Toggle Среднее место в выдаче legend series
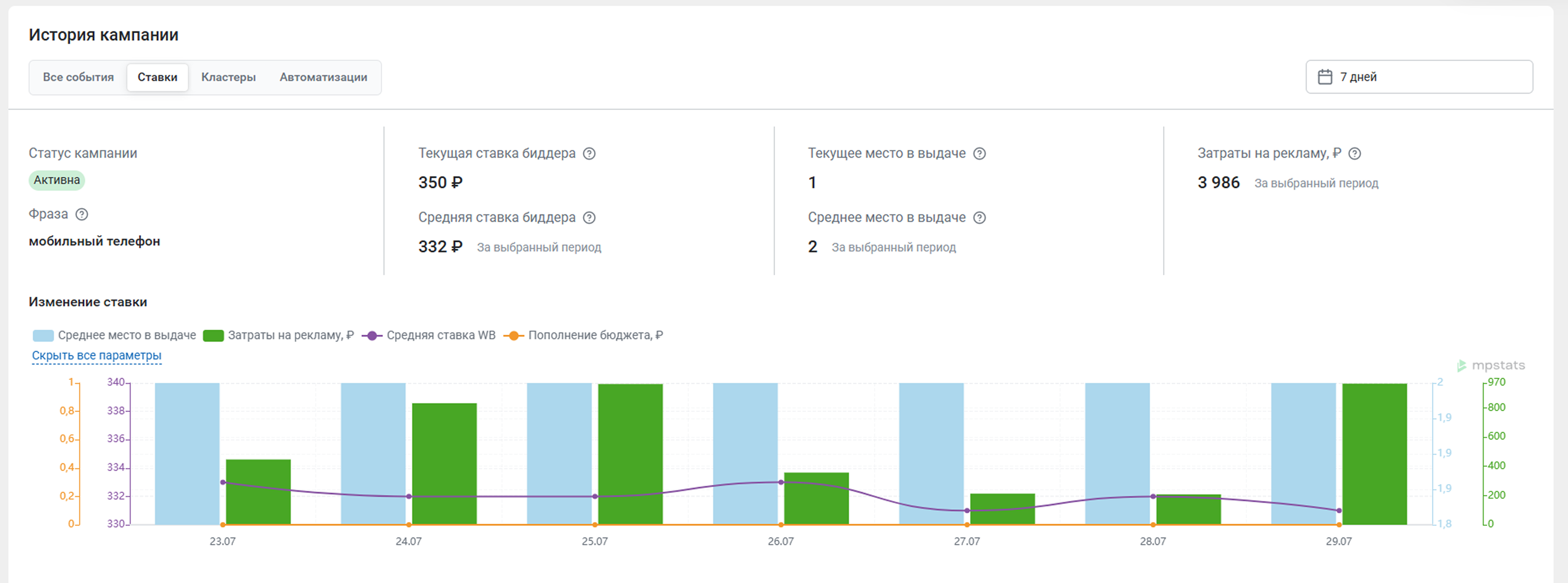This screenshot has width=1568, height=583. click(x=114, y=335)
